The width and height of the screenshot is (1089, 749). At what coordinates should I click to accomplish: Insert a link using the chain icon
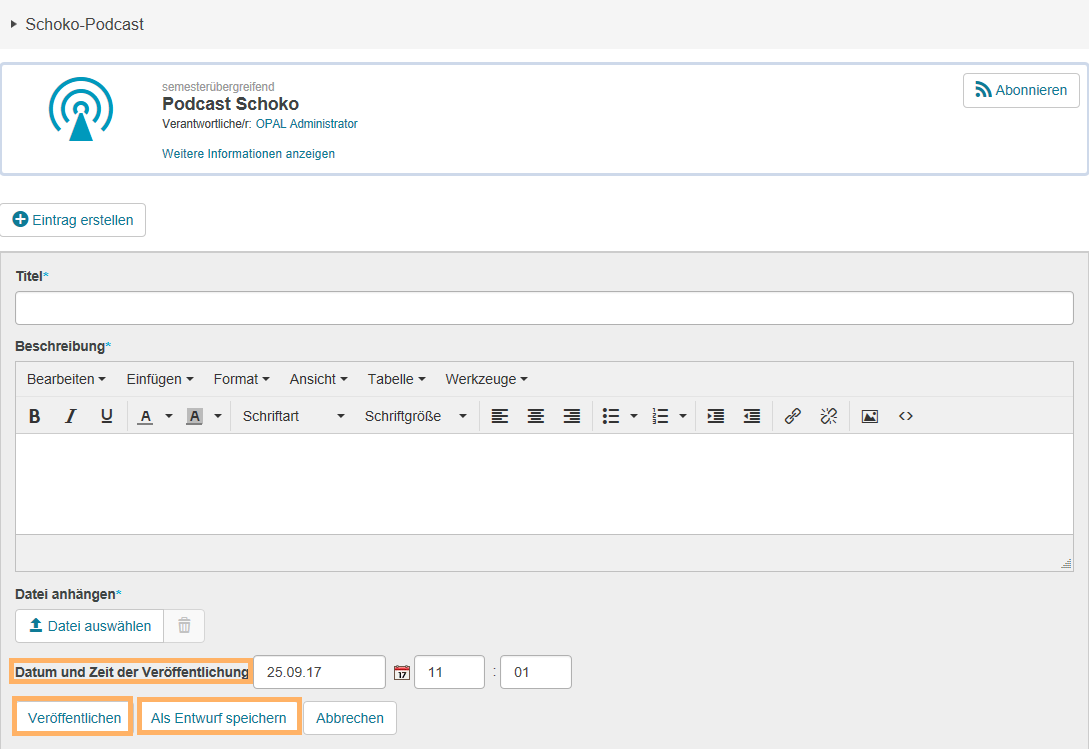click(793, 416)
